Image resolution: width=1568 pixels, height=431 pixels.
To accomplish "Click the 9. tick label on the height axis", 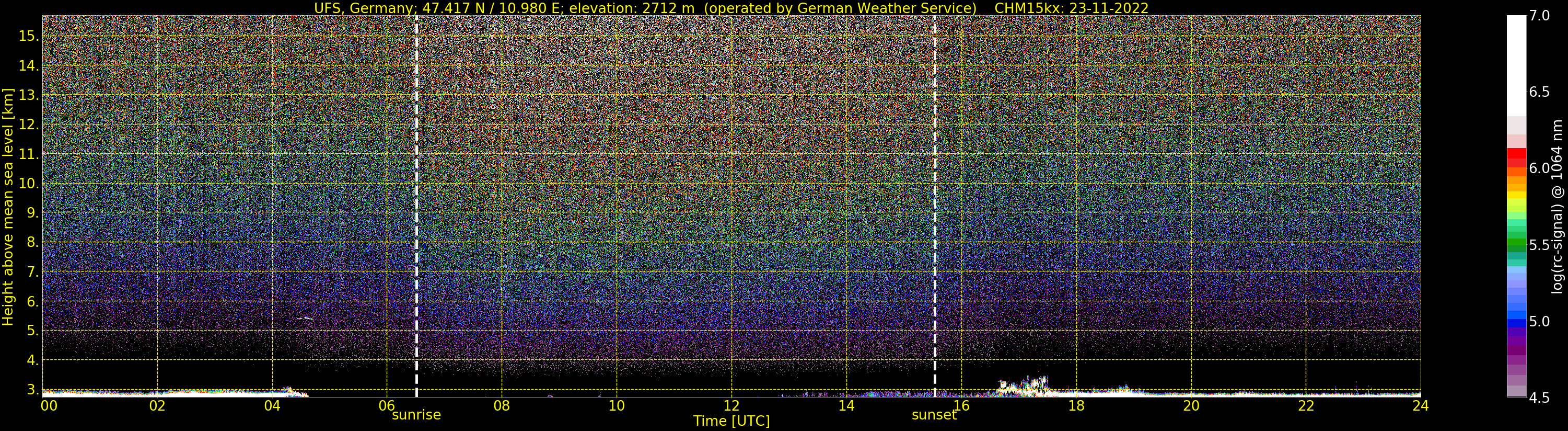I will point(33,213).
